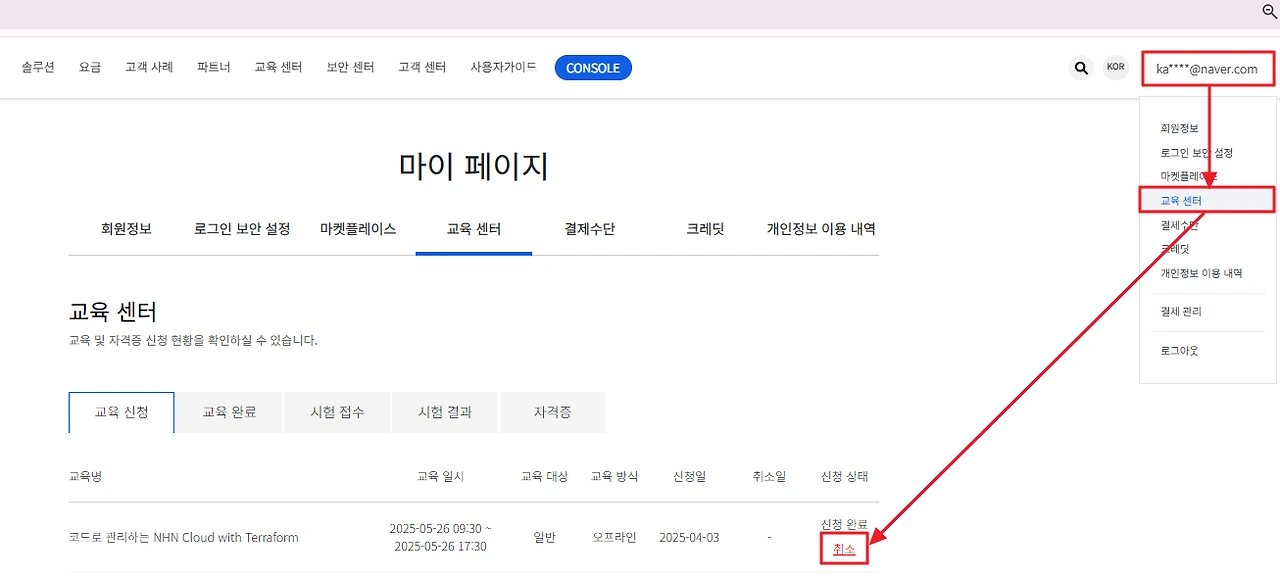Click 취소 link for Terraform course
This screenshot has height=578, width=1280.
click(844, 550)
